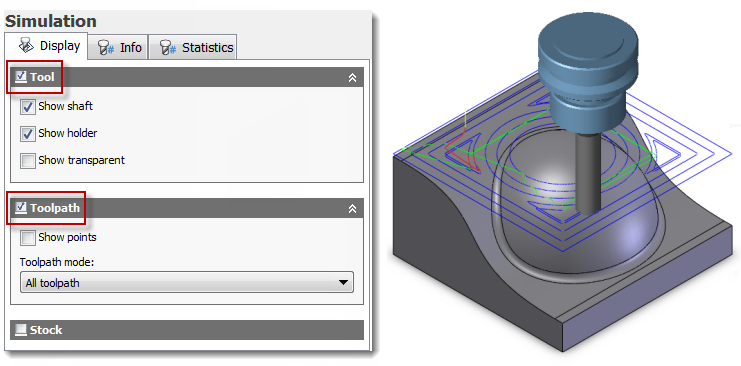Screen dimensions: 741x366
Task: Click the Statistics tab tool icon
Action: coord(168,48)
